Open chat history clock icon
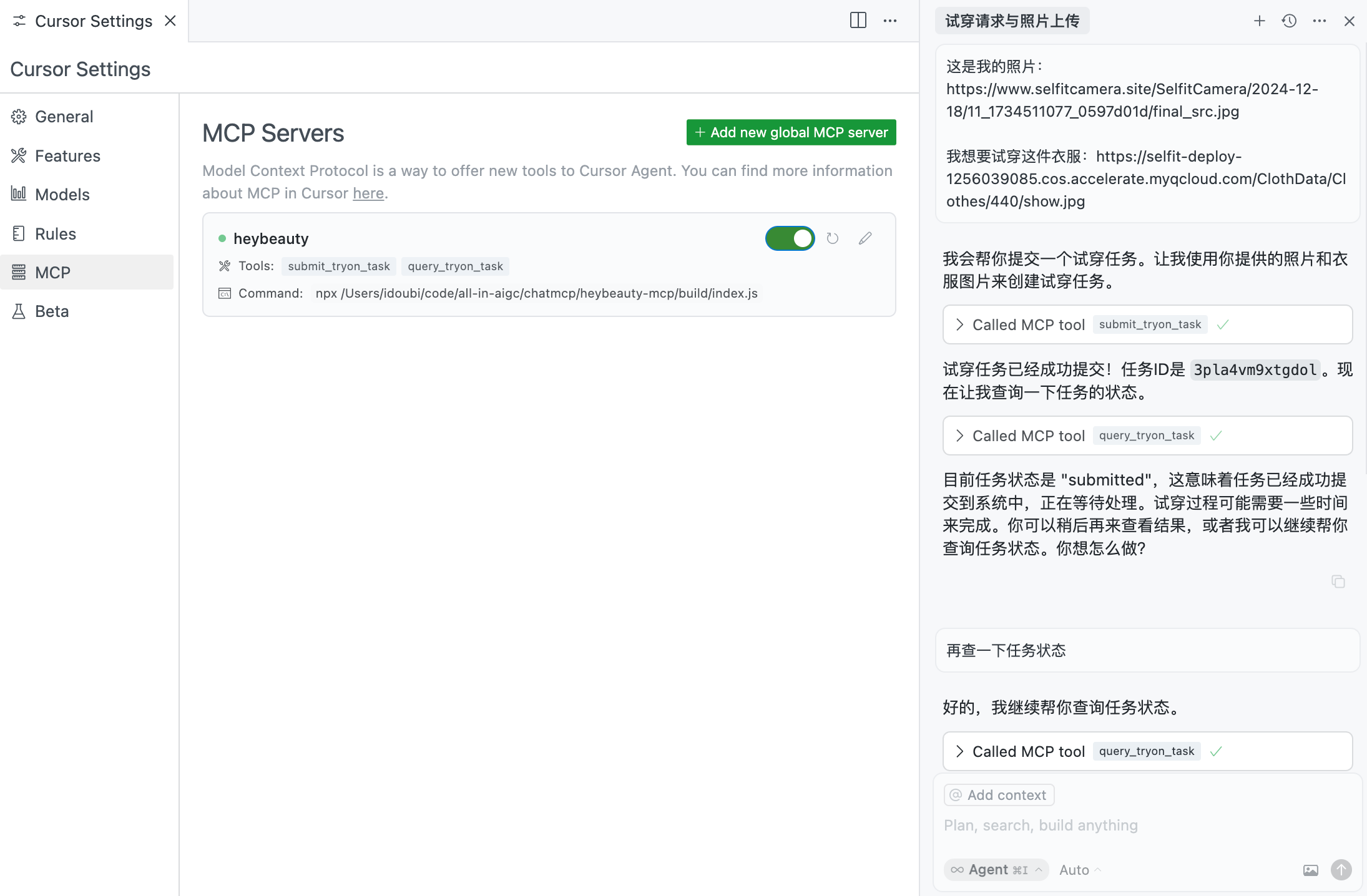The image size is (1367, 896). pos(1289,21)
